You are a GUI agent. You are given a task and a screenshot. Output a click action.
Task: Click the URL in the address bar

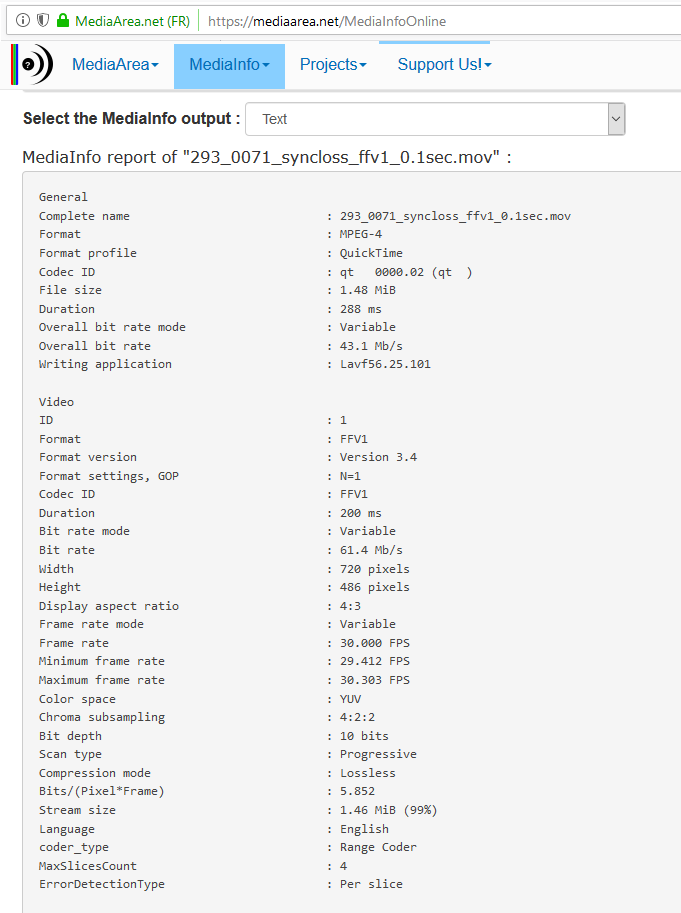tap(327, 22)
